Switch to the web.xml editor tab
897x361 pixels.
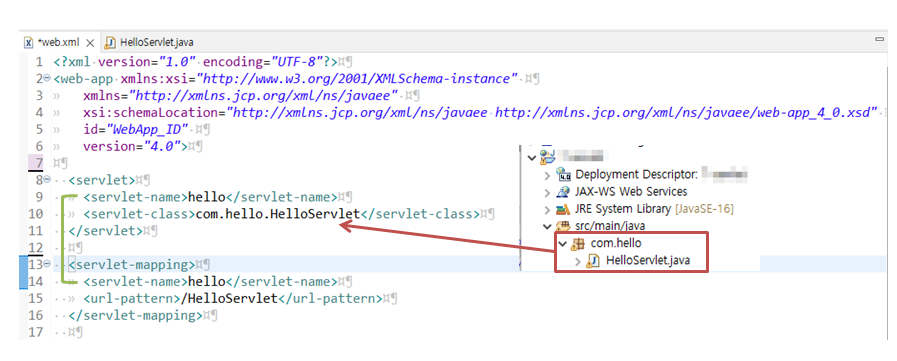[x=58, y=43]
